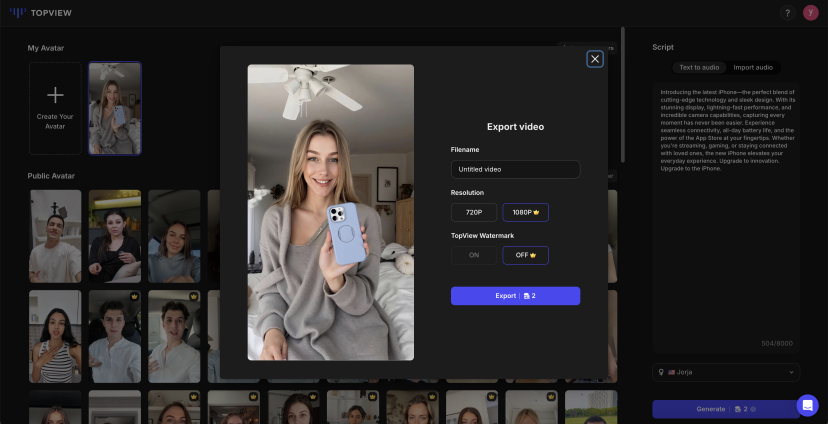Screen dimensions: 828x424
Task: Switch to Import audio tab
Action: [753, 68]
